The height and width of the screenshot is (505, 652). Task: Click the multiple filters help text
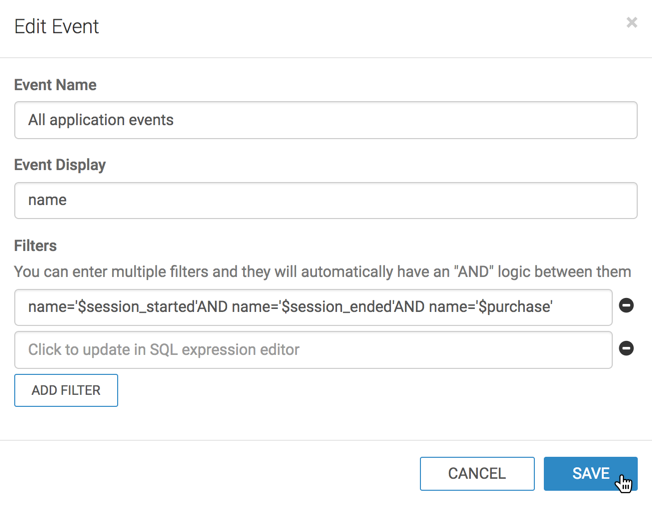tap(322, 271)
